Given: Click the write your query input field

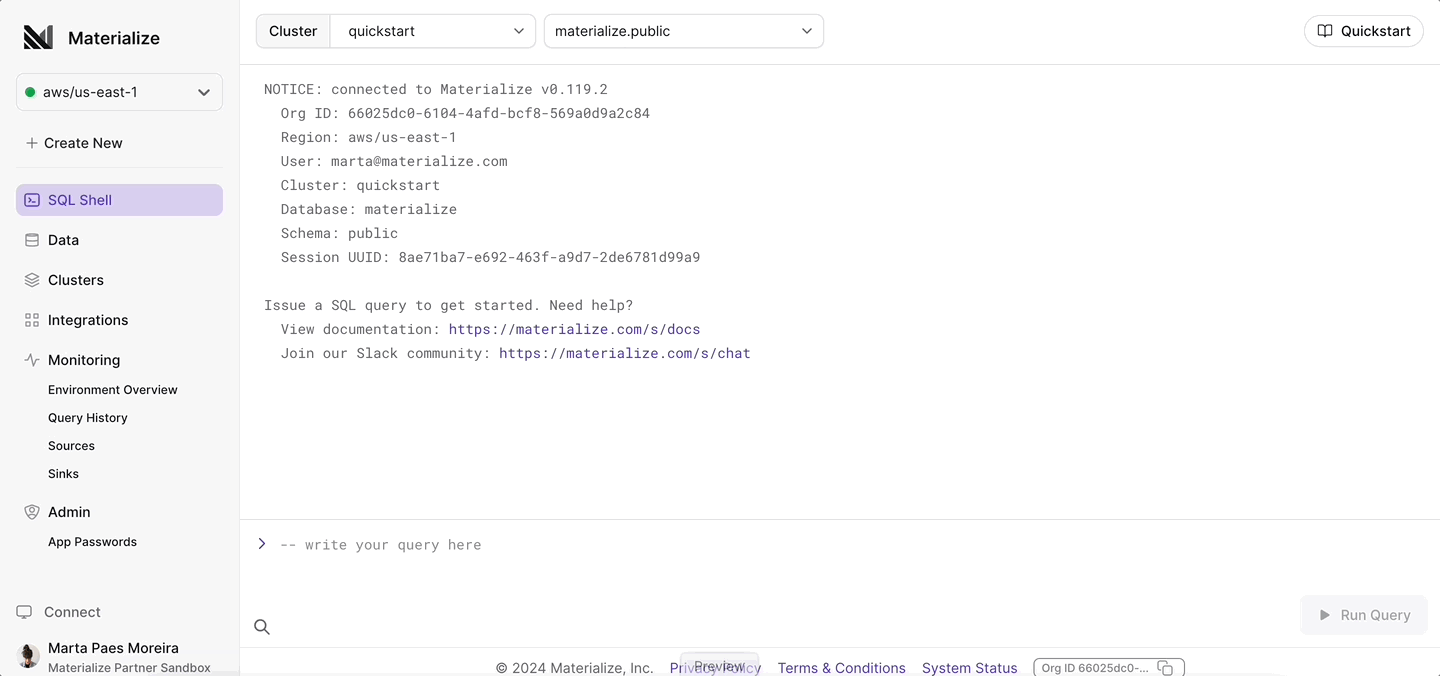Looking at the screenshot, I should pos(382,544).
